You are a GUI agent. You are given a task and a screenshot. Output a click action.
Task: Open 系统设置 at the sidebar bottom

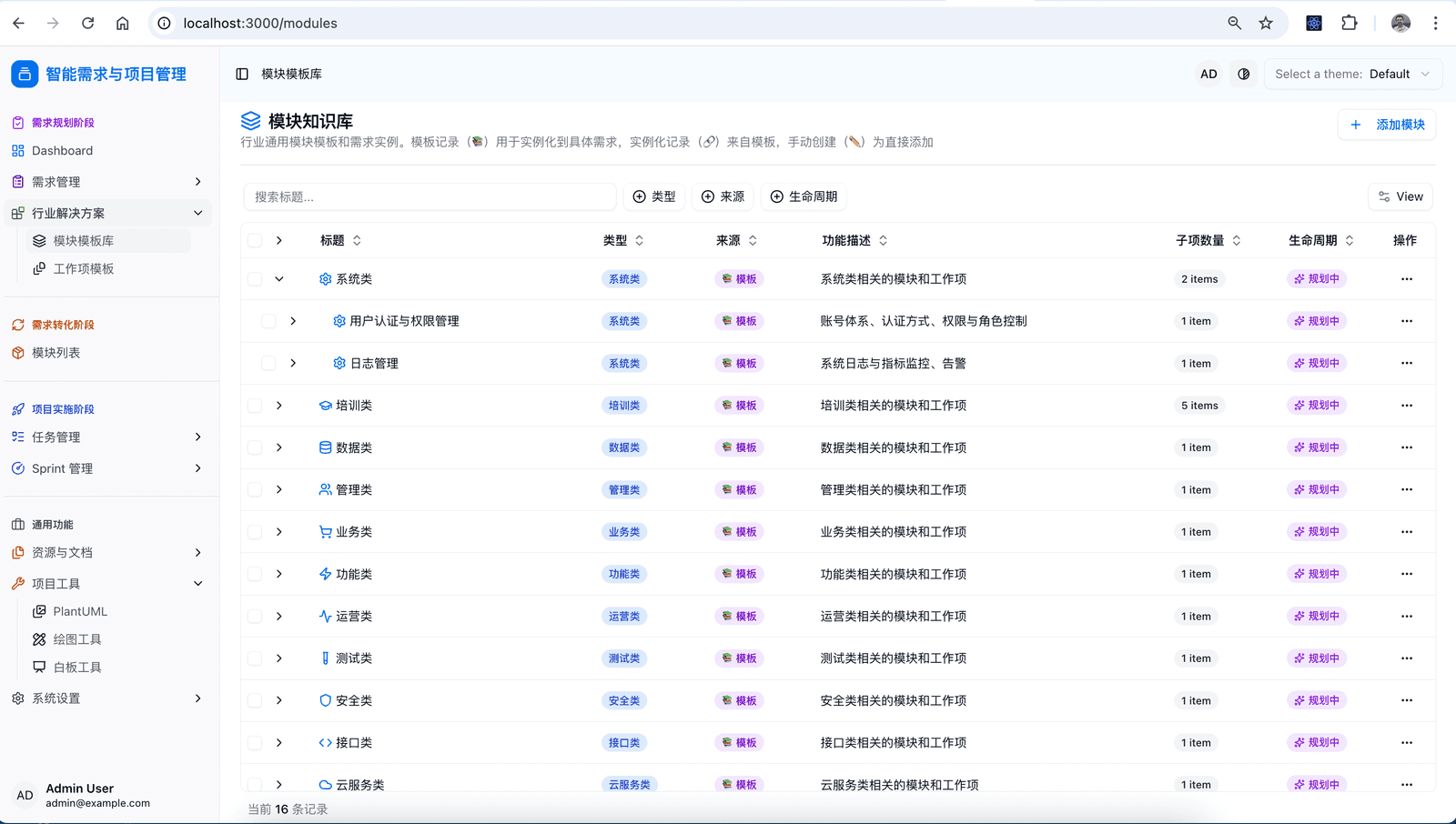click(x=57, y=698)
